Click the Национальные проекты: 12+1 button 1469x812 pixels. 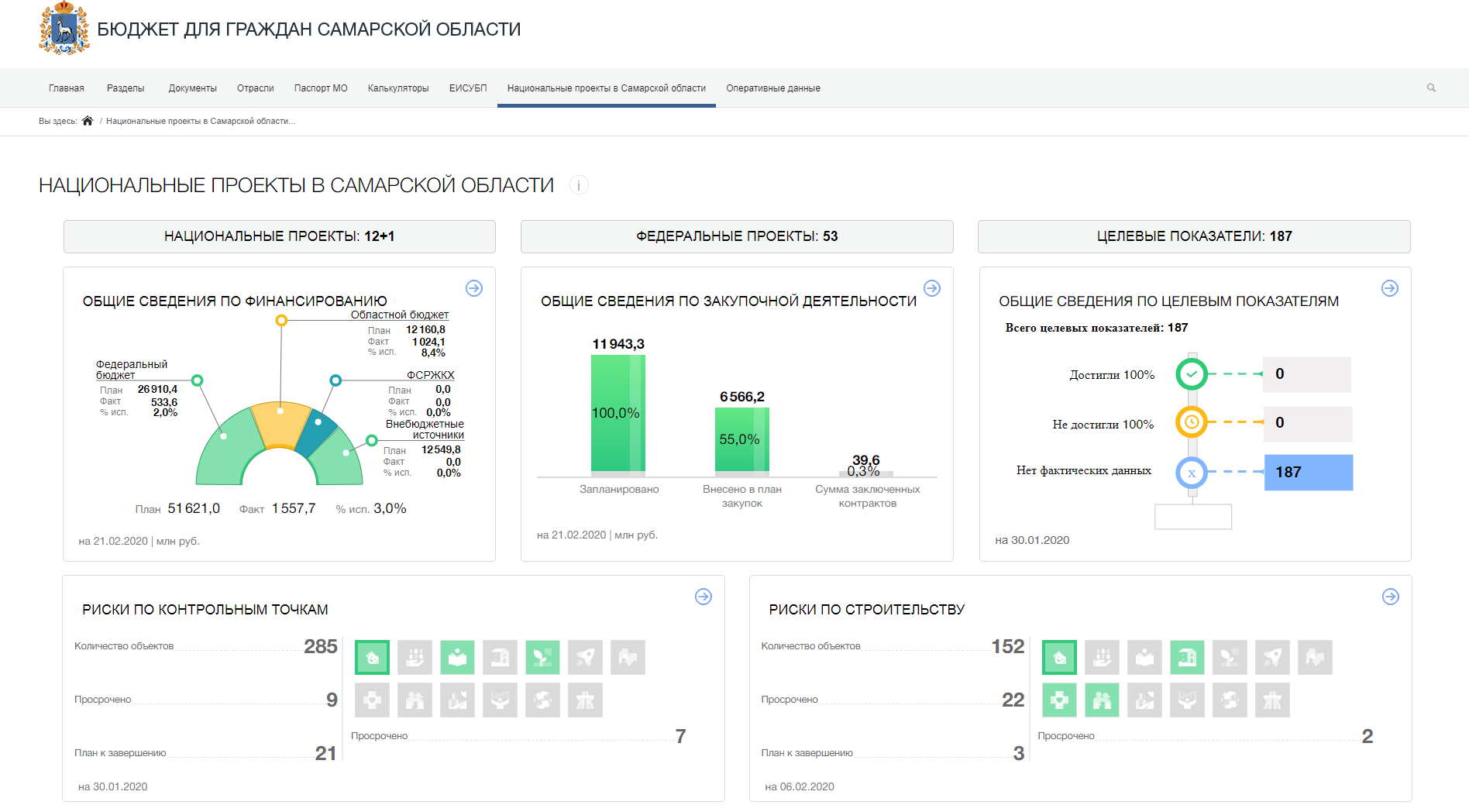[280, 236]
